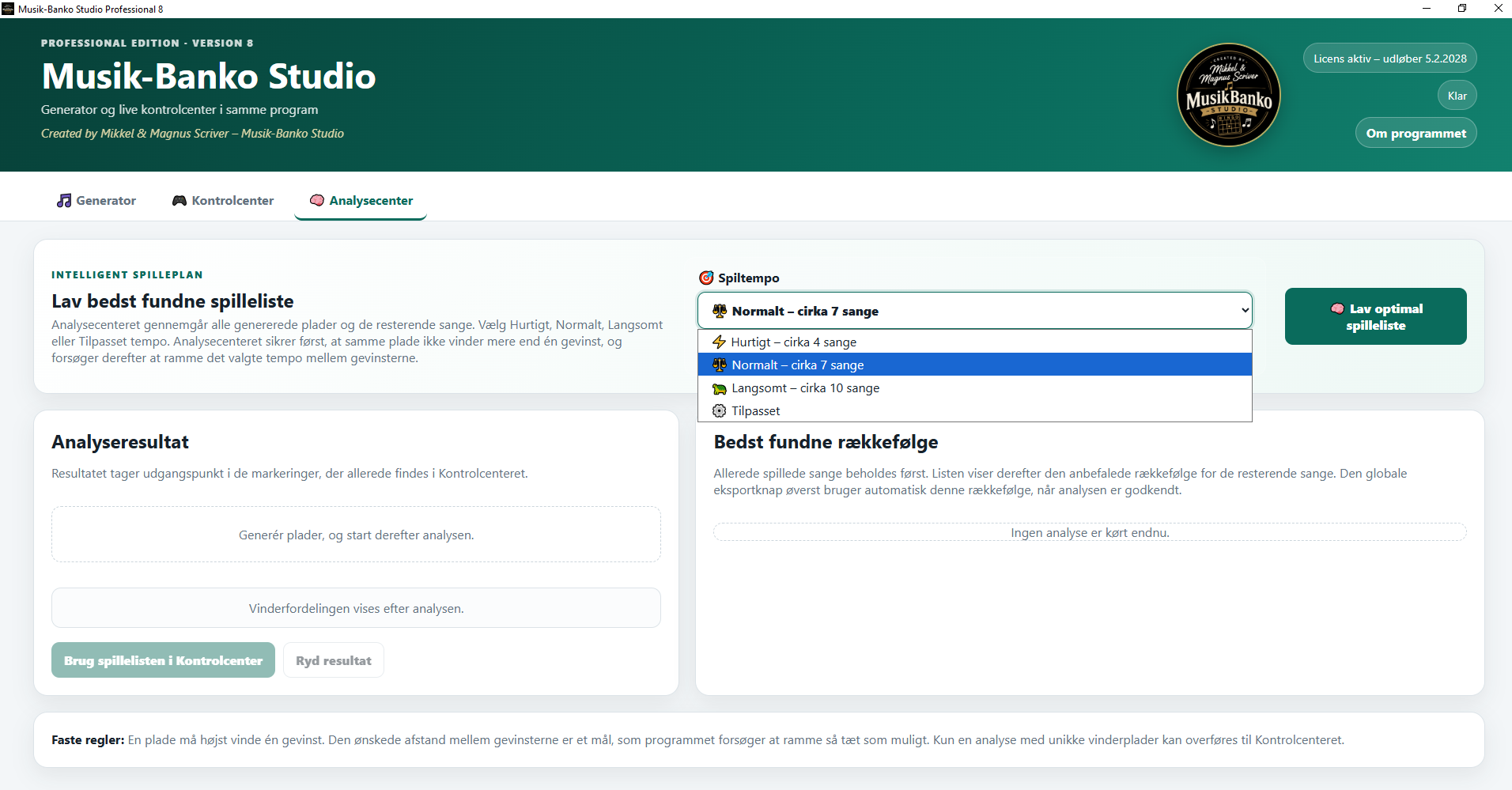Click 'Lav optimal spilleliste' button

pos(1375,316)
